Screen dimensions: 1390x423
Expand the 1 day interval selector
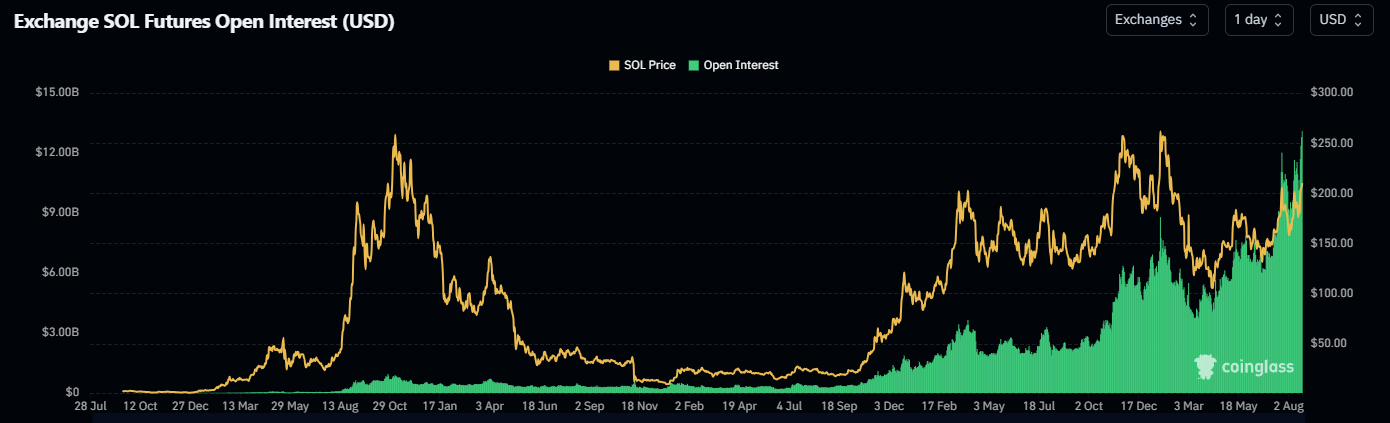1259,20
